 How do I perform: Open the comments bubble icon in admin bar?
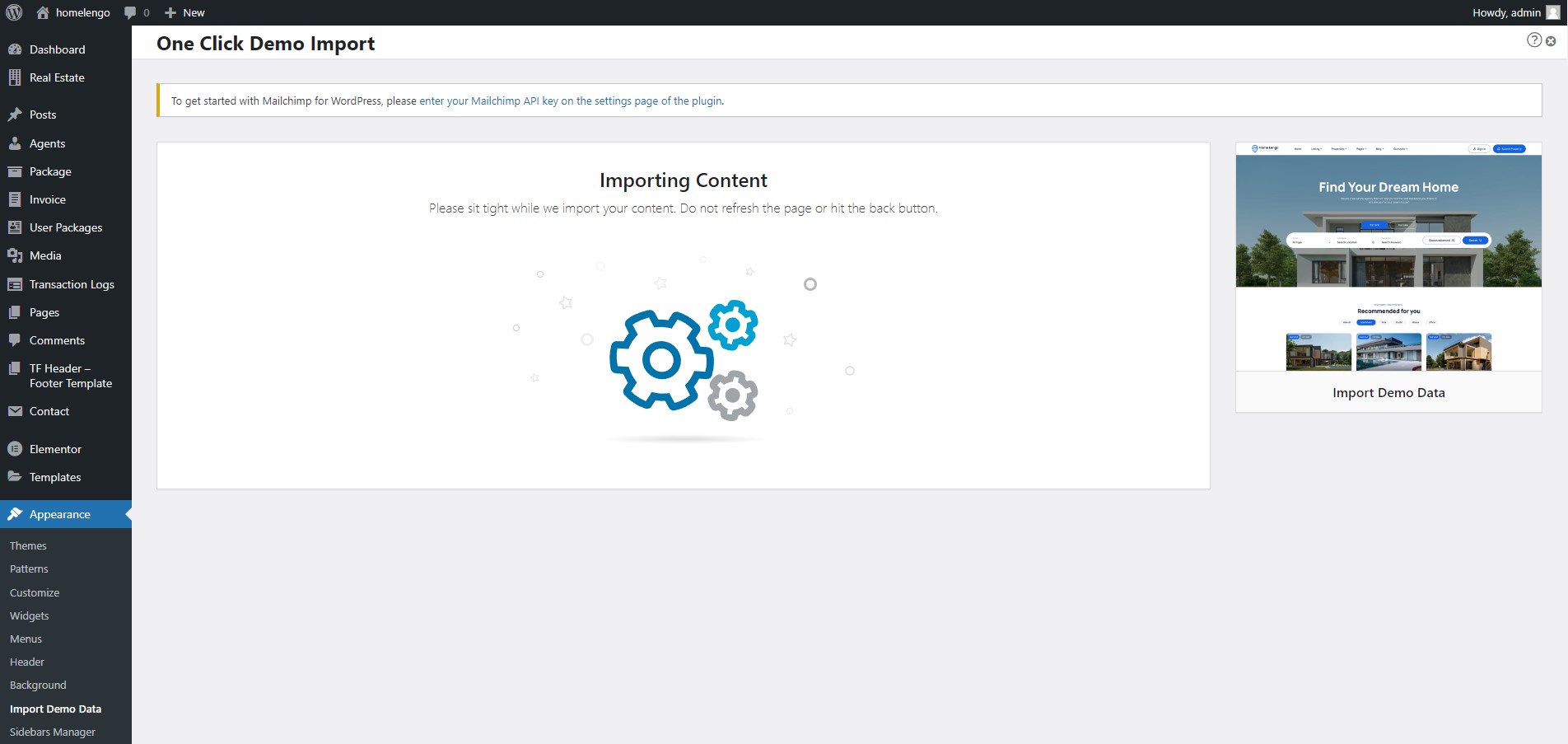pyautogui.click(x=130, y=12)
